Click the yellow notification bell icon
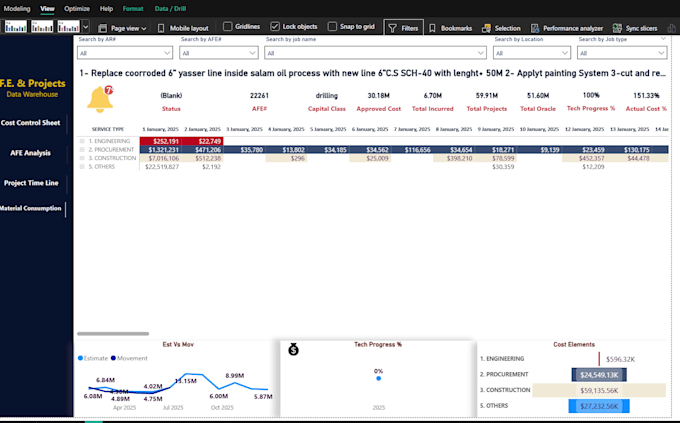 [x=100, y=99]
